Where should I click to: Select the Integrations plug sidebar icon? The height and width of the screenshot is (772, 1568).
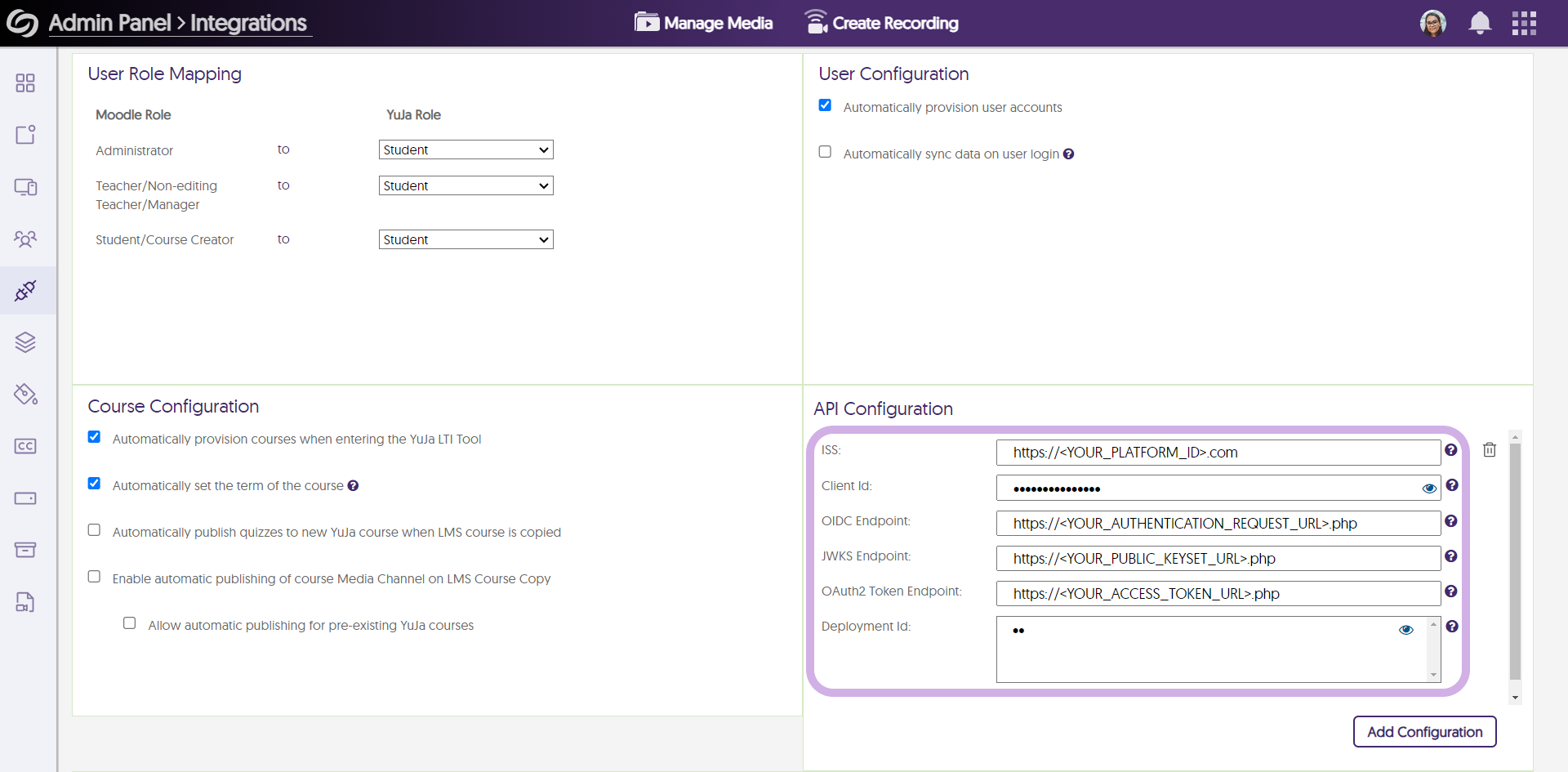point(25,291)
